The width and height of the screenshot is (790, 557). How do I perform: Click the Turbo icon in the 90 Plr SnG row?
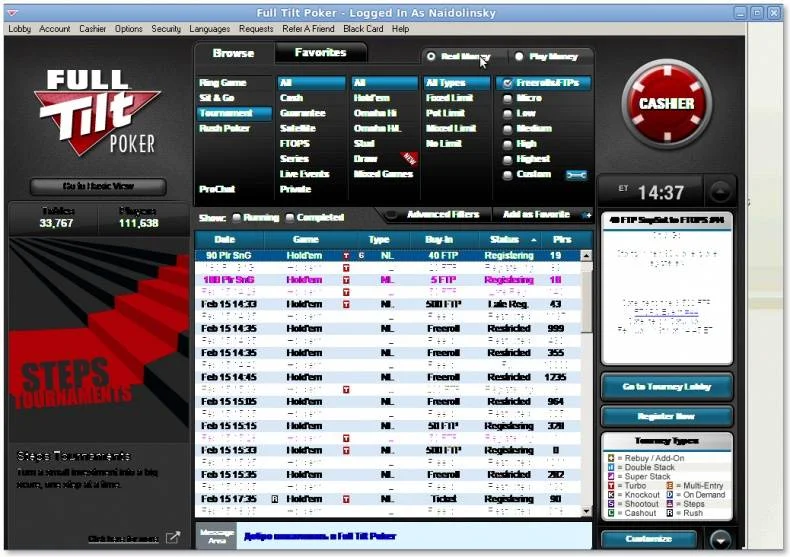pyautogui.click(x=346, y=256)
